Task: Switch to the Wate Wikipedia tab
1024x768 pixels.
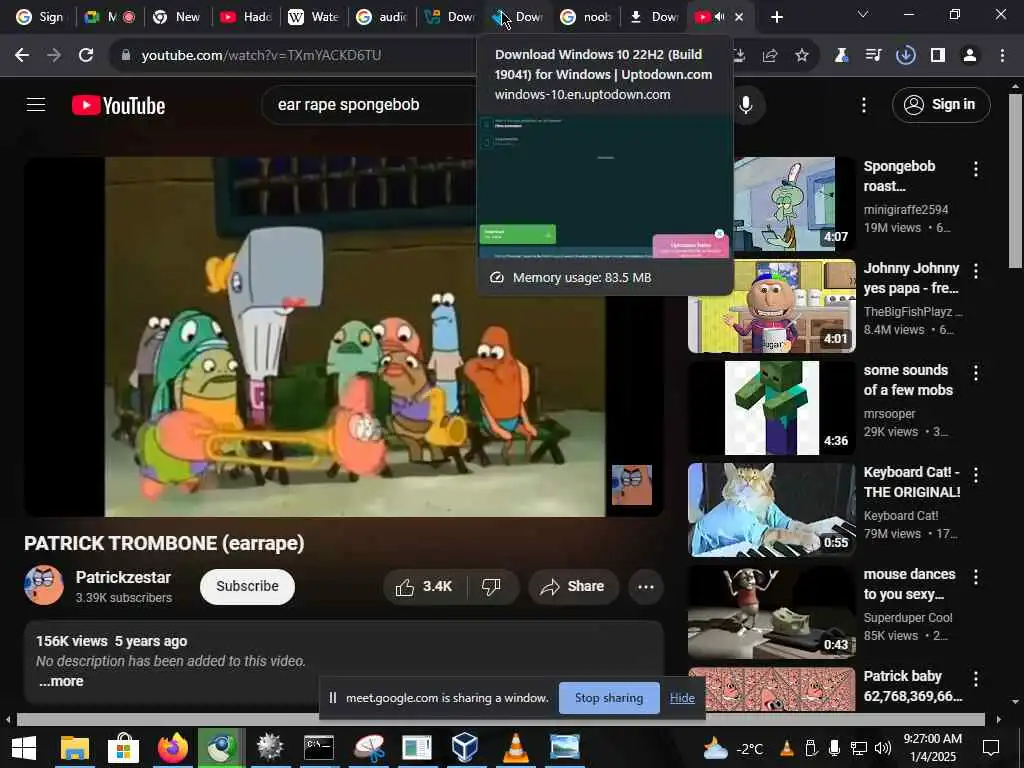Action: [313, 17]
